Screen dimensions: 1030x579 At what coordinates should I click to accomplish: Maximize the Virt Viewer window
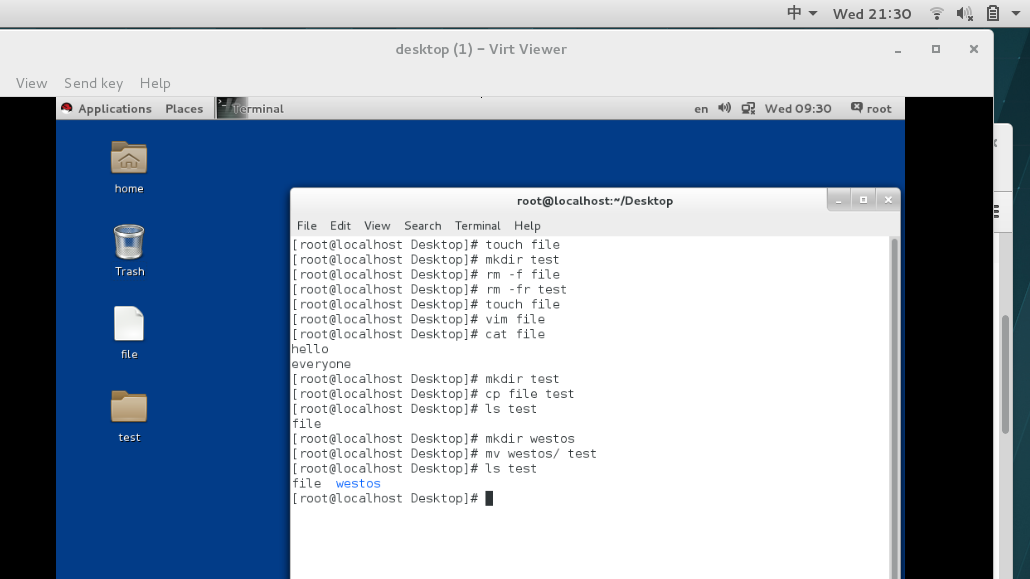[936, 49]
